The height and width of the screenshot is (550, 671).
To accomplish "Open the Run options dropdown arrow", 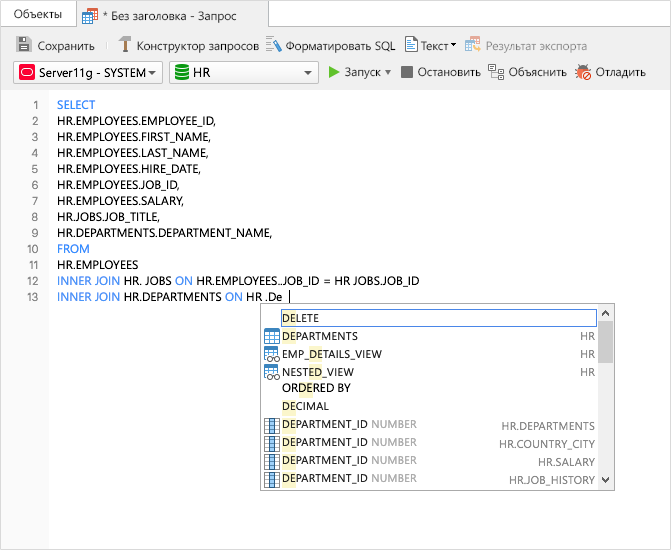I will (388, 72).
